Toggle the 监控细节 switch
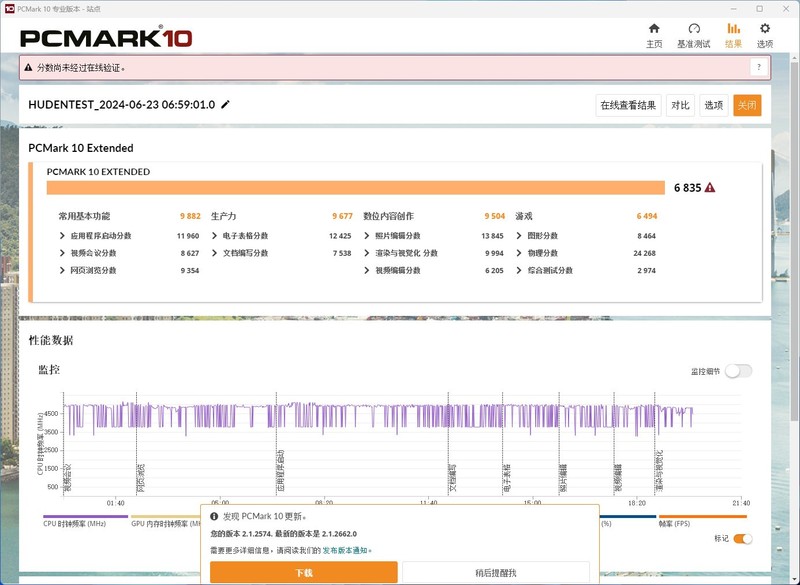 [x=738, y=371]
